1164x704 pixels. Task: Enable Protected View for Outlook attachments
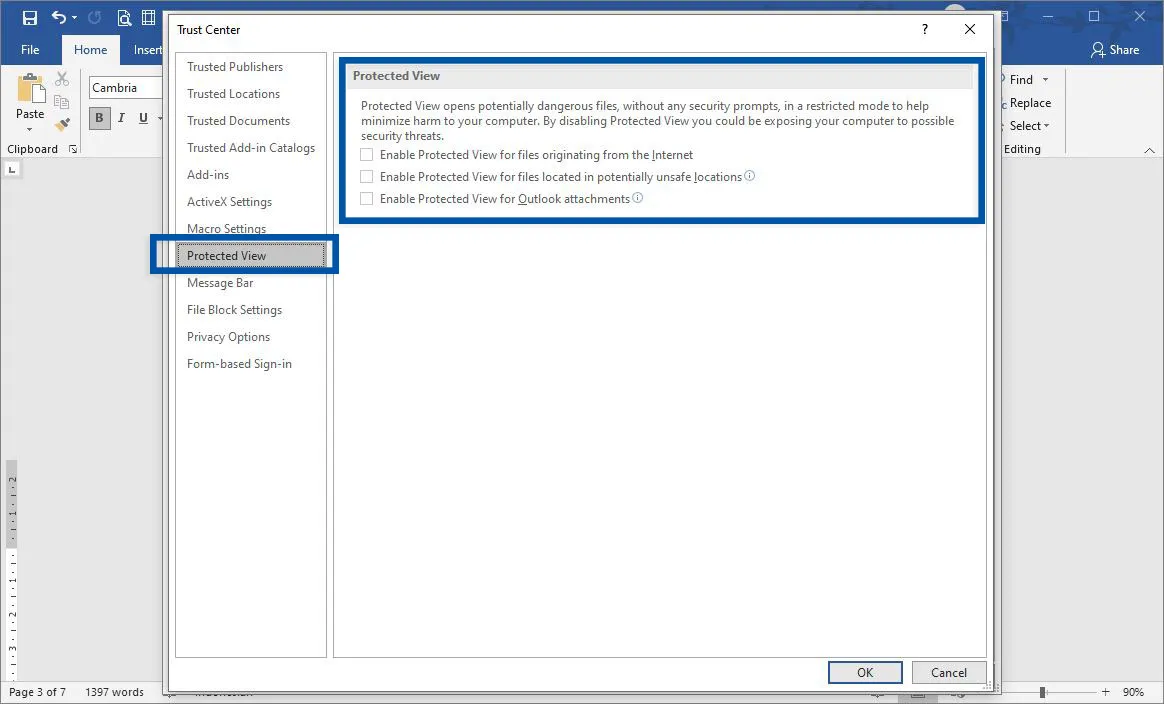coord(366,198)
